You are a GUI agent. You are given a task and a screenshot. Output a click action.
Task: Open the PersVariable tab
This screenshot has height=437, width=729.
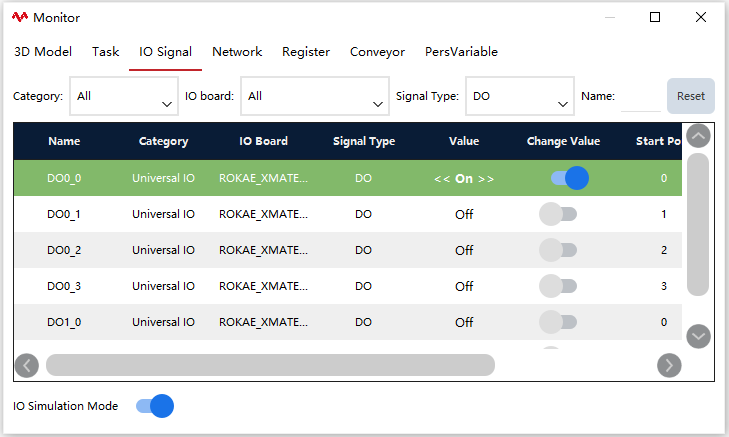point(461,52)
